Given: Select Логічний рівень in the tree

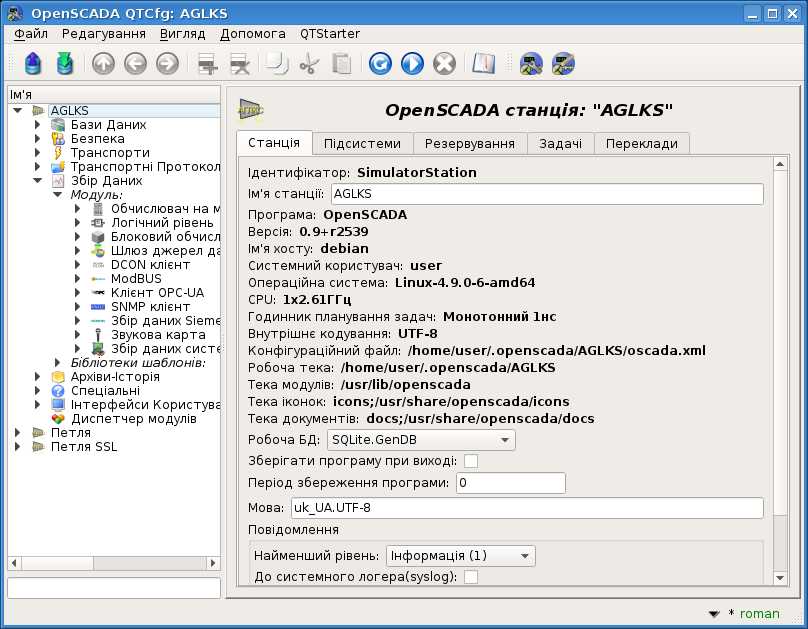Looking at the screenshot, I should tap(162, 223).
